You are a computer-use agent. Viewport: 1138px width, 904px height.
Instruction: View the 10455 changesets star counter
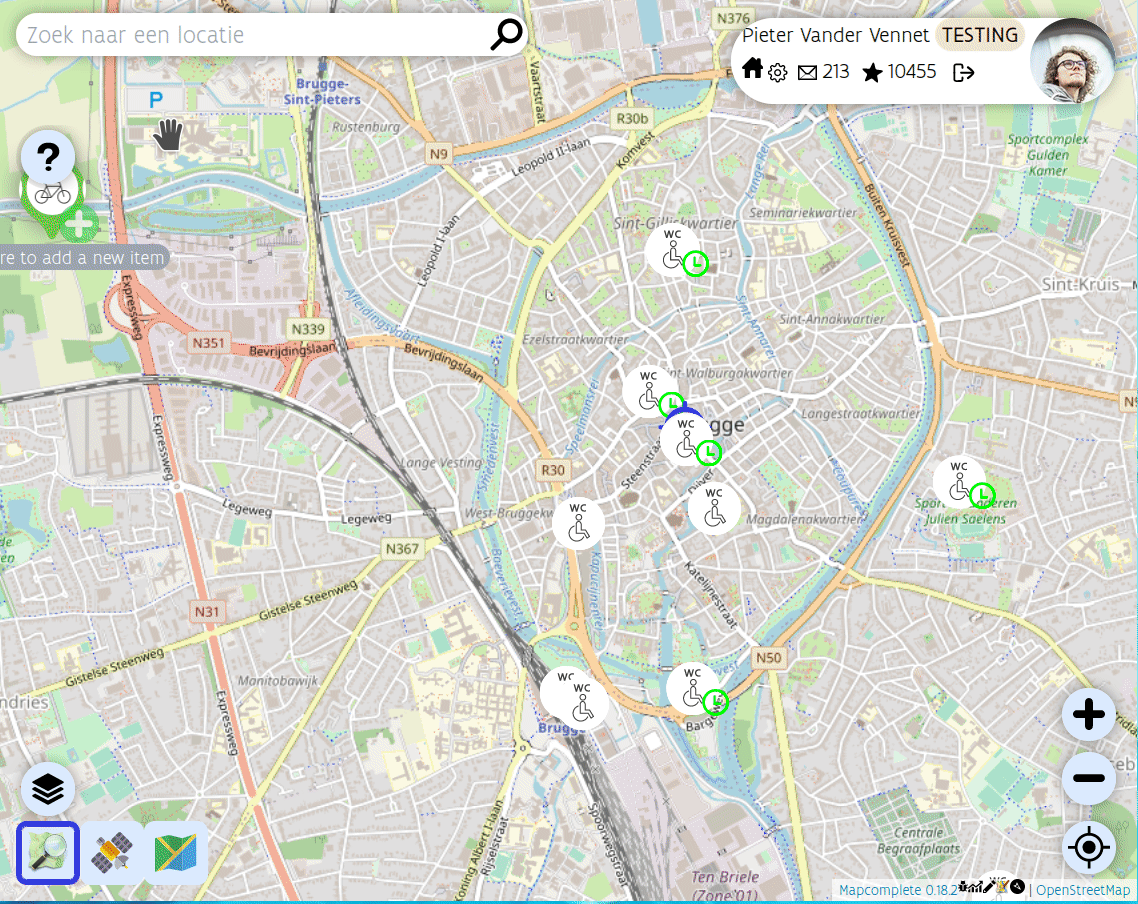pos(899,72)
